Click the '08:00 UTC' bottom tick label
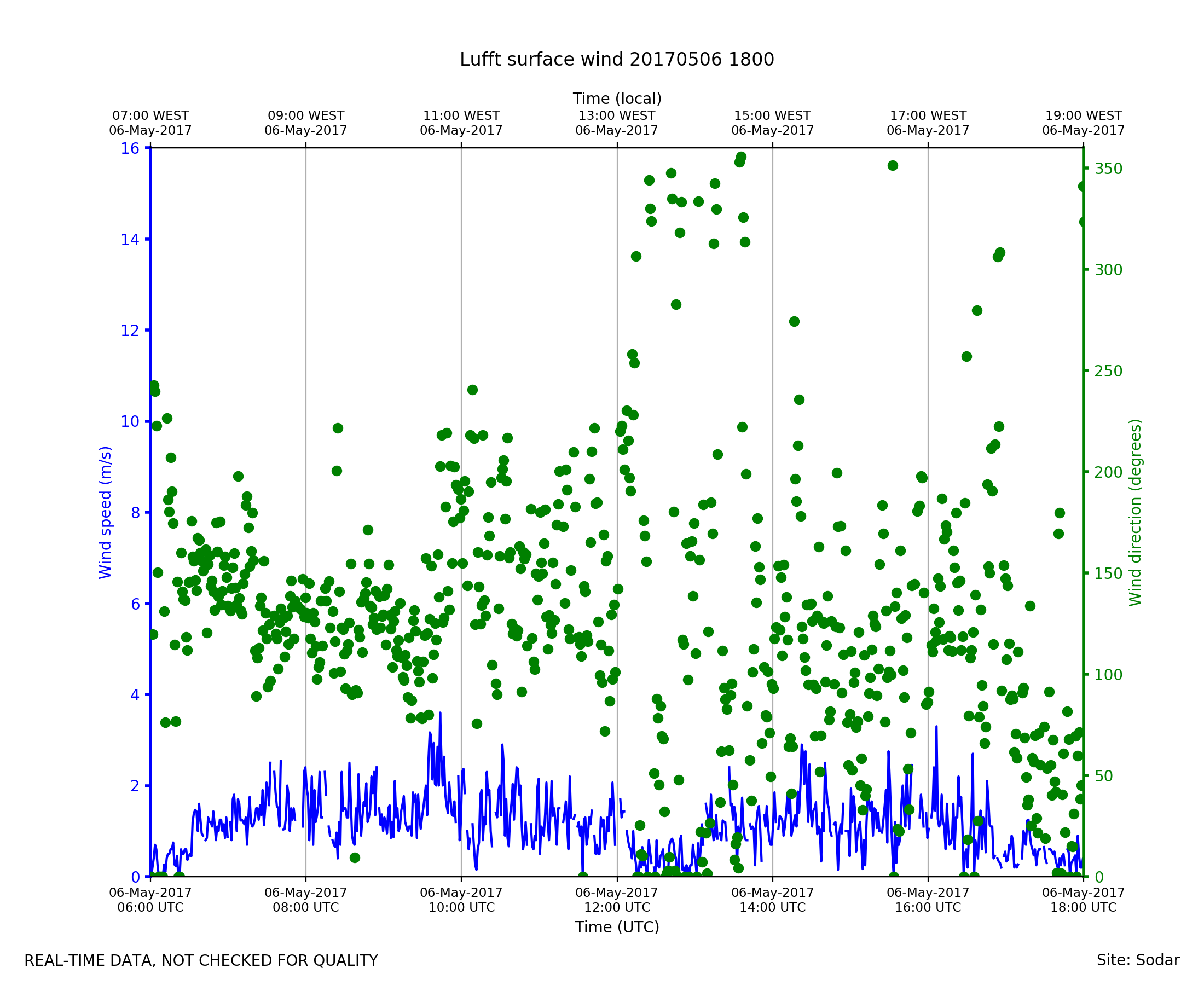The height and width of the screenshot is (985, 1204). click(x=306, y=908)
